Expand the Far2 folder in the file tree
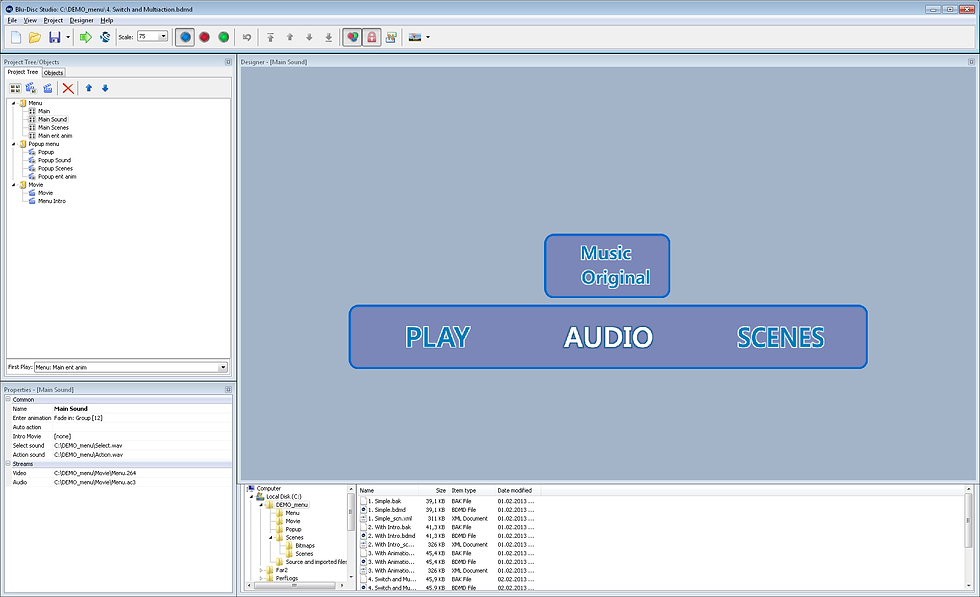Image resolution: width=980 pixels, height=597 pixels. pos(261,570)
